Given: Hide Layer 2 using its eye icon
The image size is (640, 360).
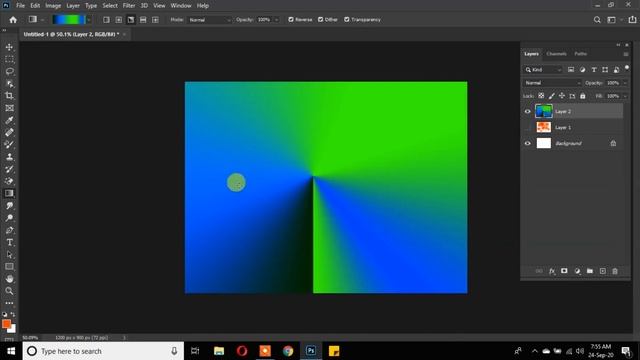Looking at the screenshot, I should tap(527, 111).
